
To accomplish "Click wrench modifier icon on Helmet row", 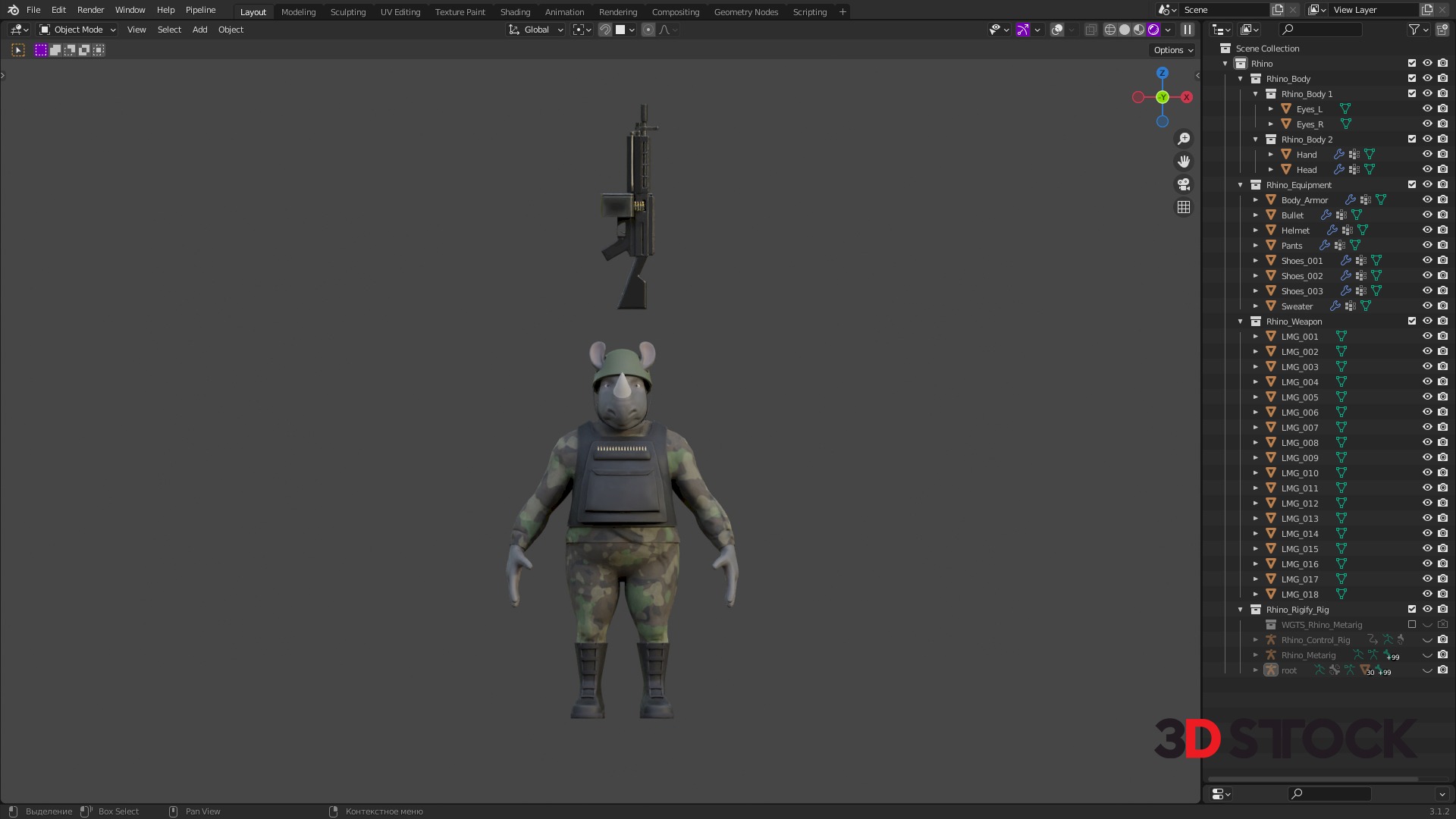I will (x=1332, y=231).
